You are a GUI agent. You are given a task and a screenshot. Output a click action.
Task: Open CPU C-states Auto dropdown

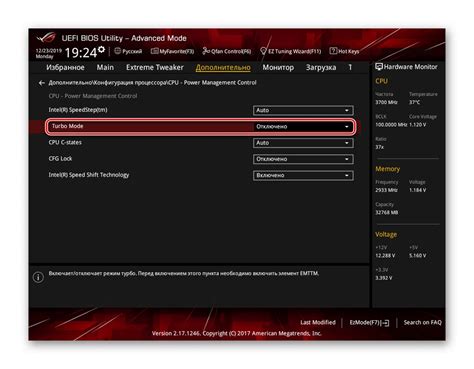[303, 143]
